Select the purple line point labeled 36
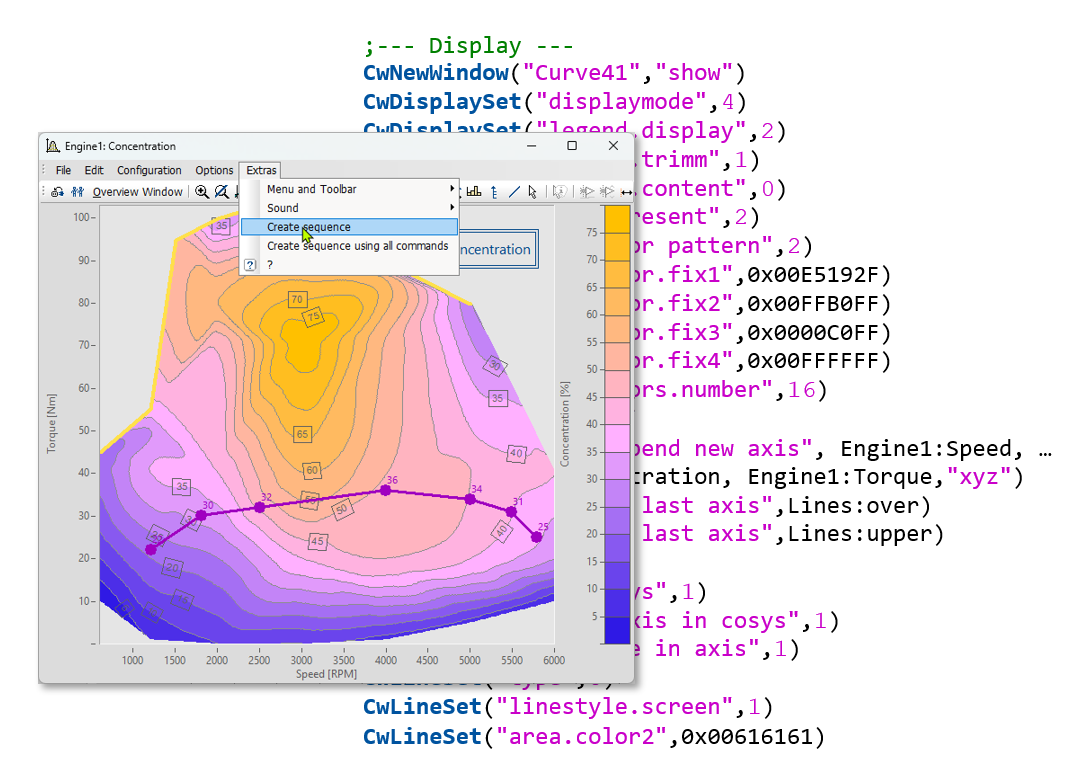Viewport: 1065px width, 767px height. [386, 490]
